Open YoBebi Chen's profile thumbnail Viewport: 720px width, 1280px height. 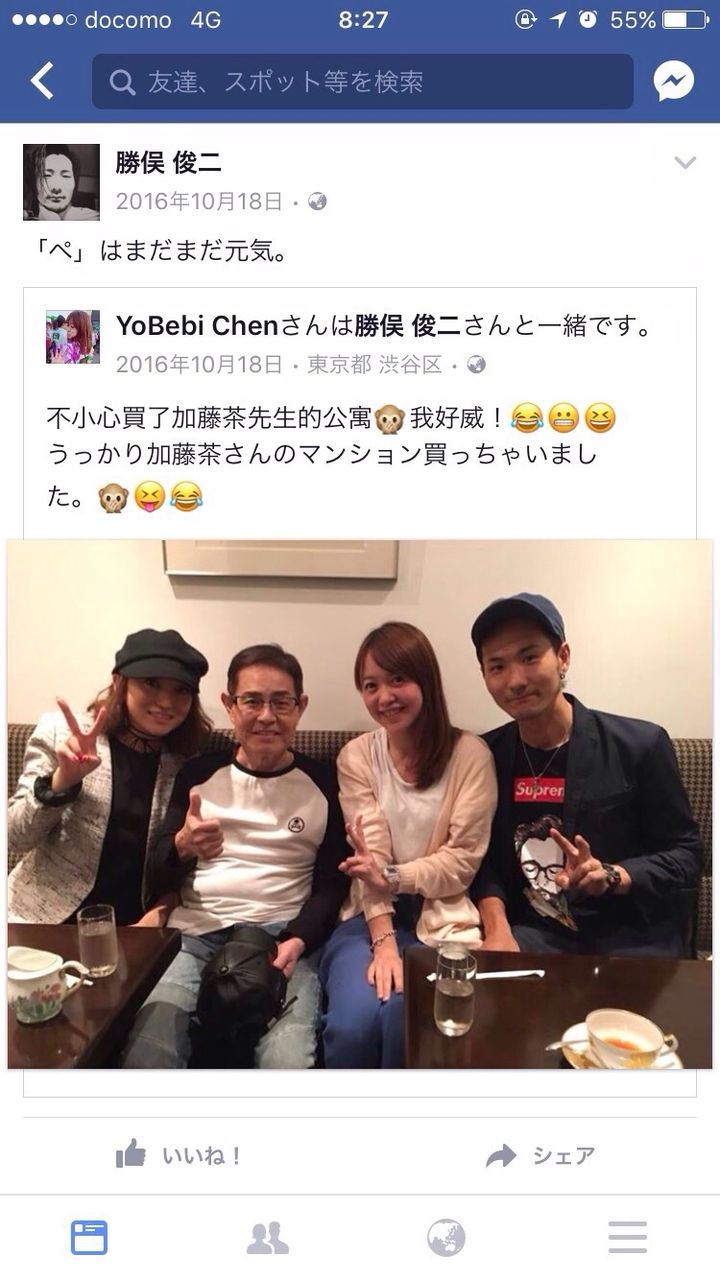73,336
